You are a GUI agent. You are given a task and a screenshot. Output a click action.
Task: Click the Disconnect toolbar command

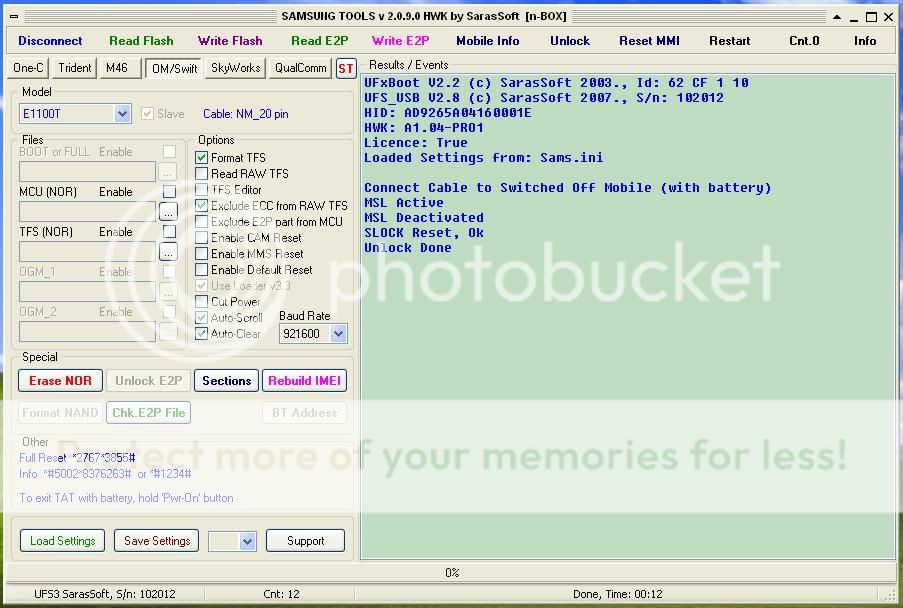pos(50,41)
